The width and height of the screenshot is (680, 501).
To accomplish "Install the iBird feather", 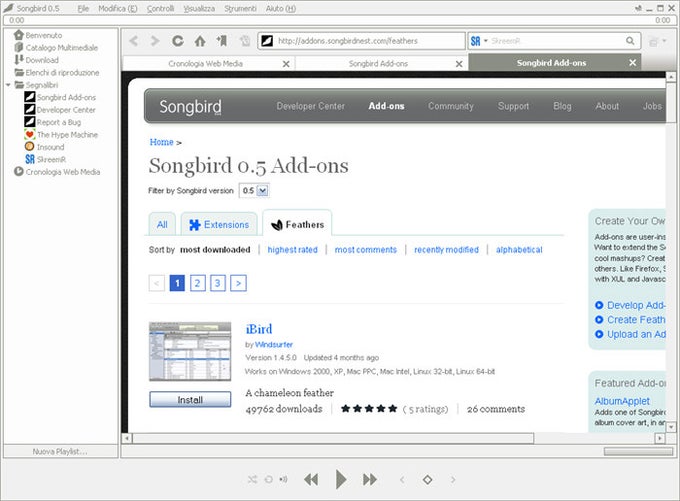I will pos(190,399).
